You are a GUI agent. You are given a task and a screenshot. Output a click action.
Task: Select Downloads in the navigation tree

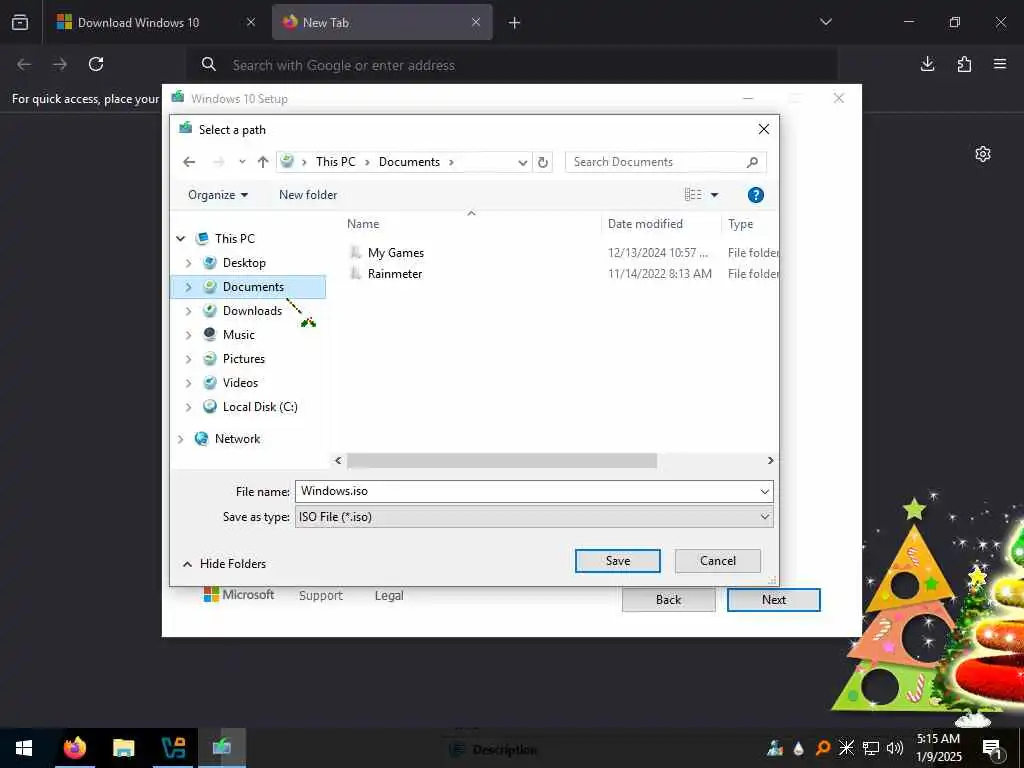pos(252,311)
